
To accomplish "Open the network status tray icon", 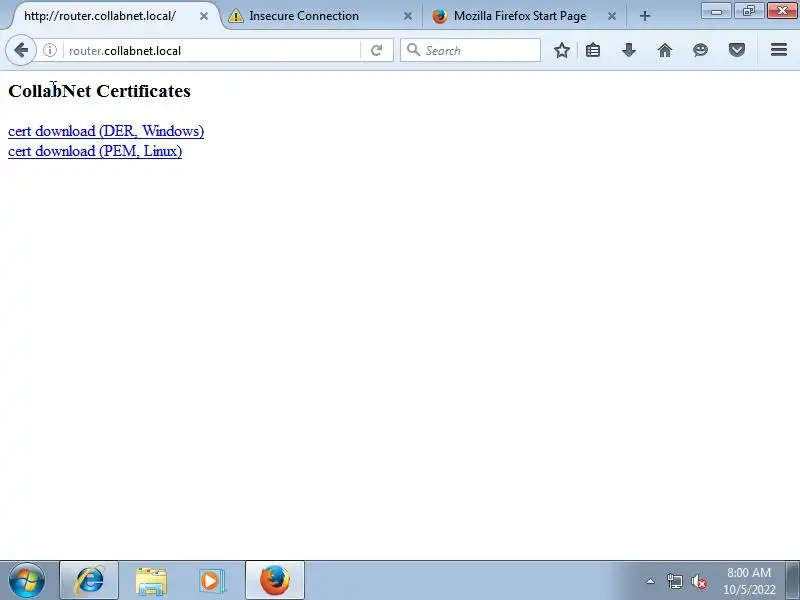I will tap(675, 581).
